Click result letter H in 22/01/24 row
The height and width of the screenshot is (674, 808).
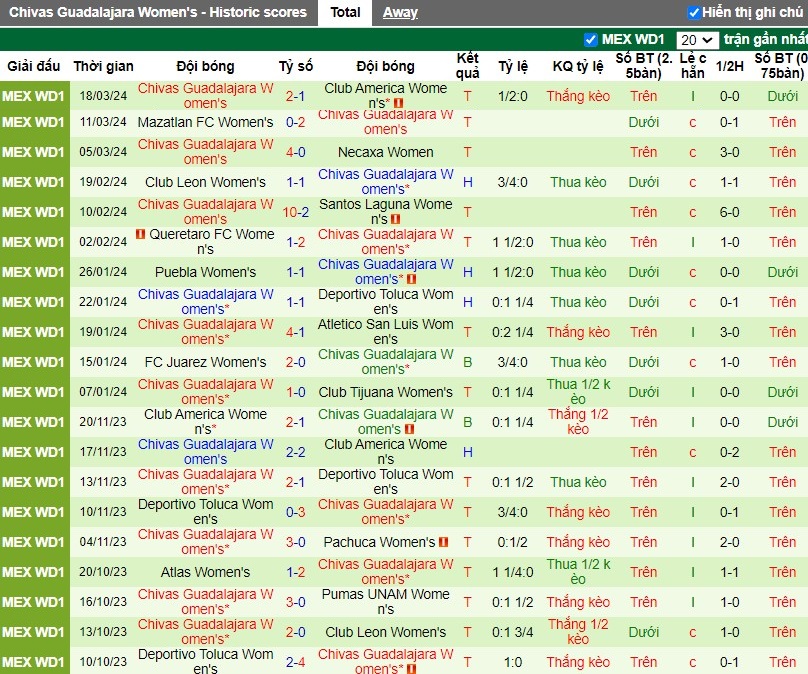[467, 302]
